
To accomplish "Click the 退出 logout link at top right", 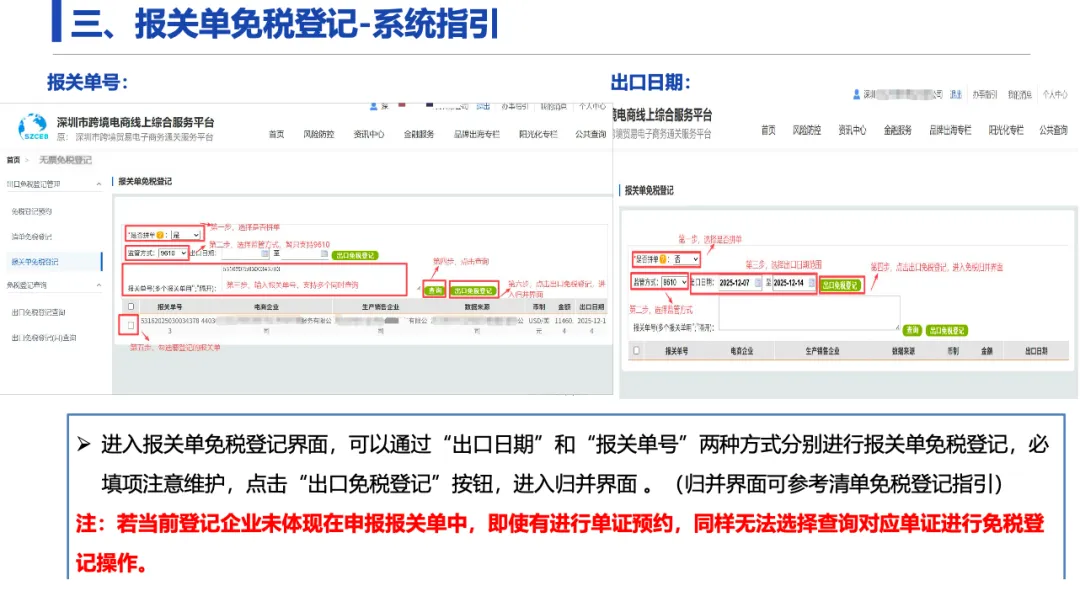I will click(x=956, y=94).
